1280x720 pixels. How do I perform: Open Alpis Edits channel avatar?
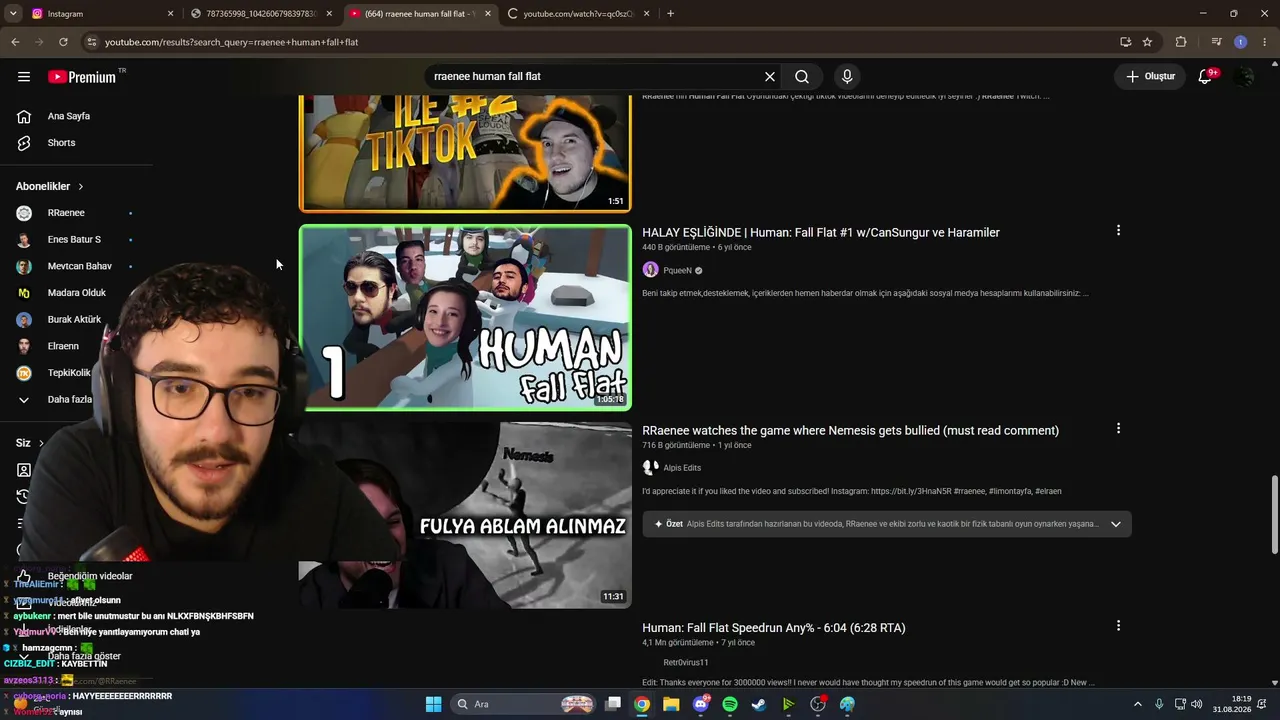click(x=650, y=468)
